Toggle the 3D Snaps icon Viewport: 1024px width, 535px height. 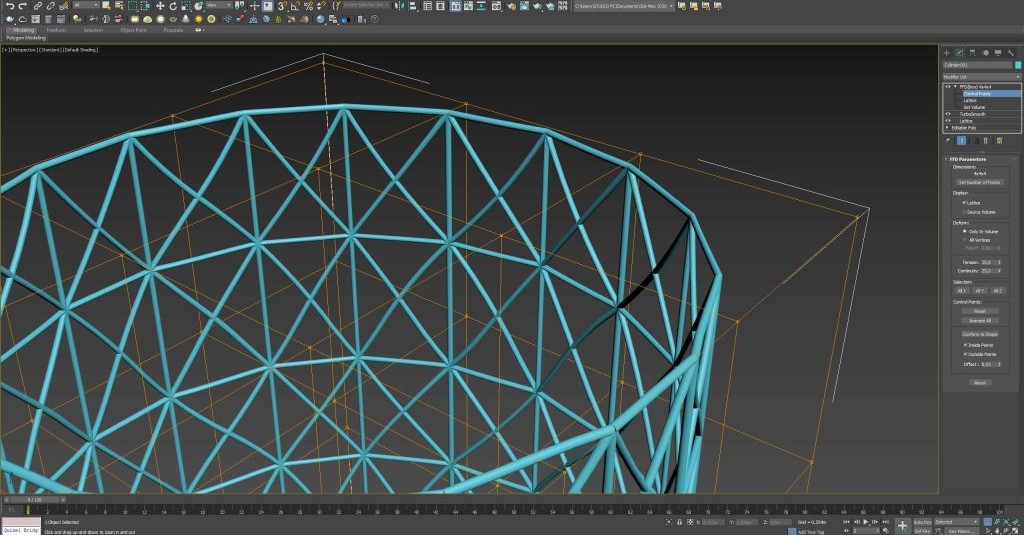pos(283,6)
